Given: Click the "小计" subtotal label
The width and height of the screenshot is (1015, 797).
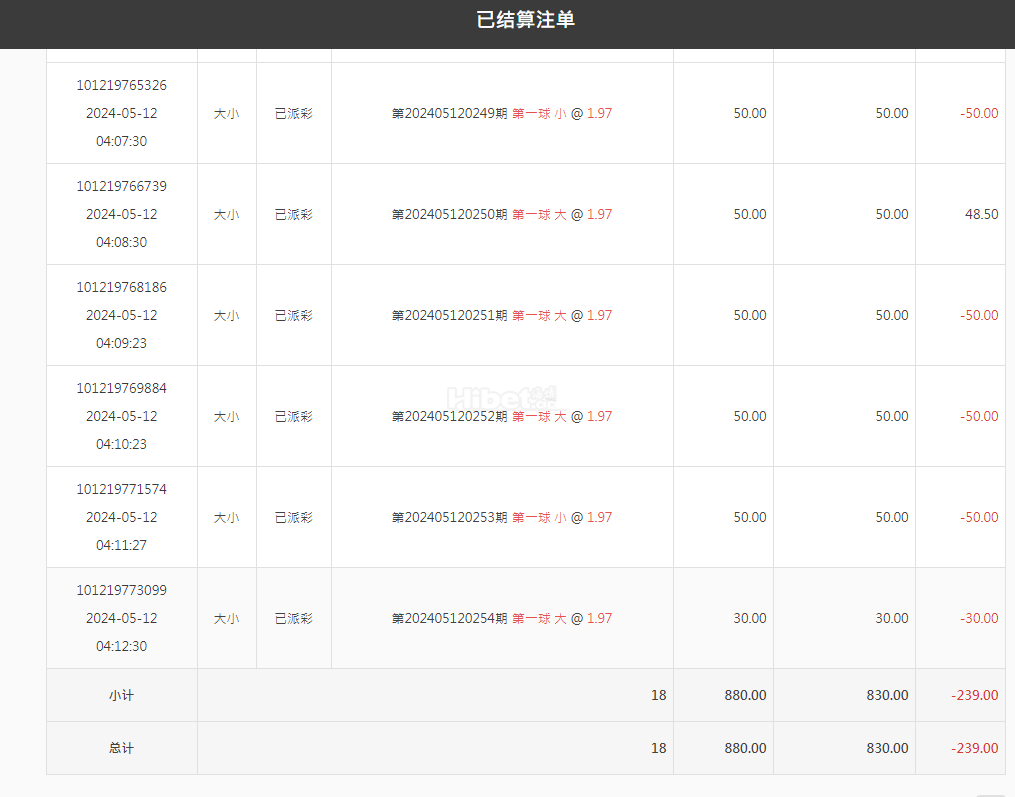Looking at the screenshot, I should coord(122,695).
